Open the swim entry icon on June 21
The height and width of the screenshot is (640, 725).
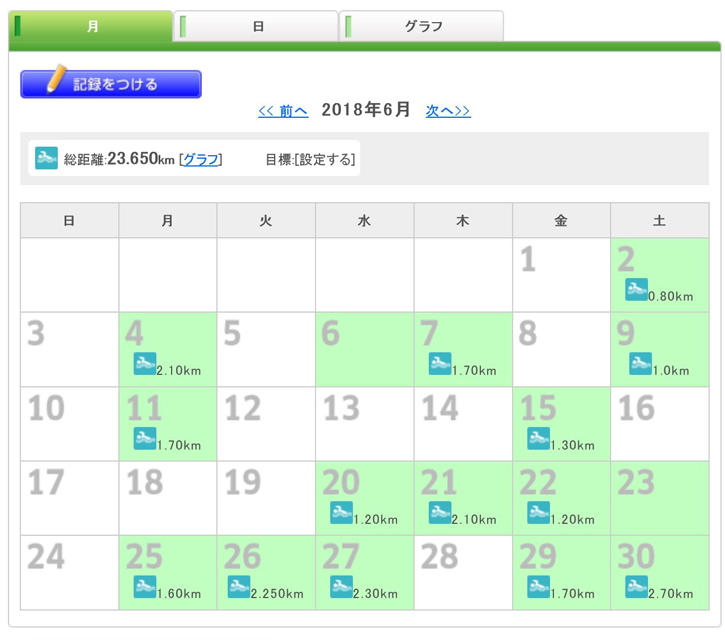tap(440, 513)
